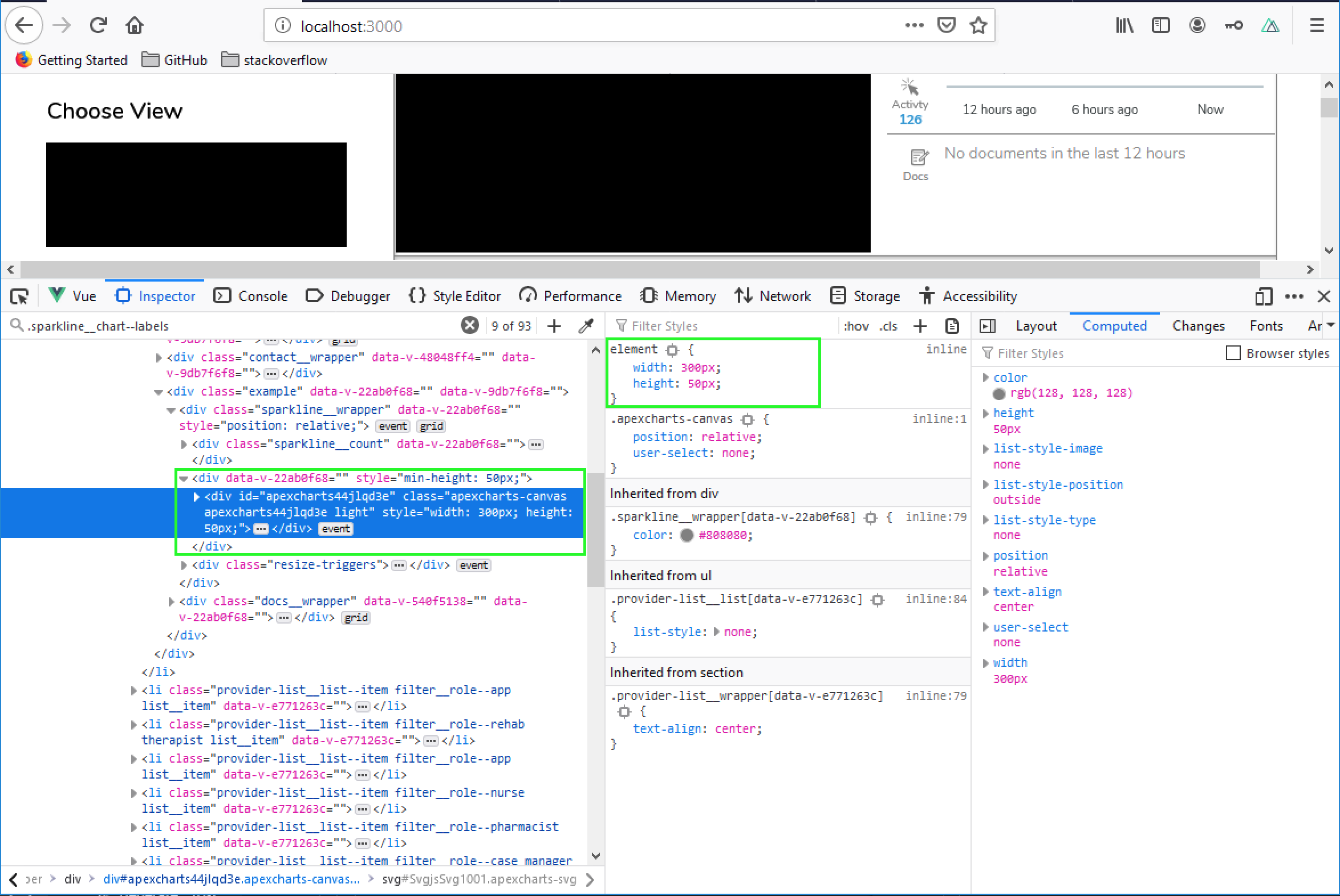Toggle the .cls class panel
Viewport: 1340px width, 896px height.
888,325
